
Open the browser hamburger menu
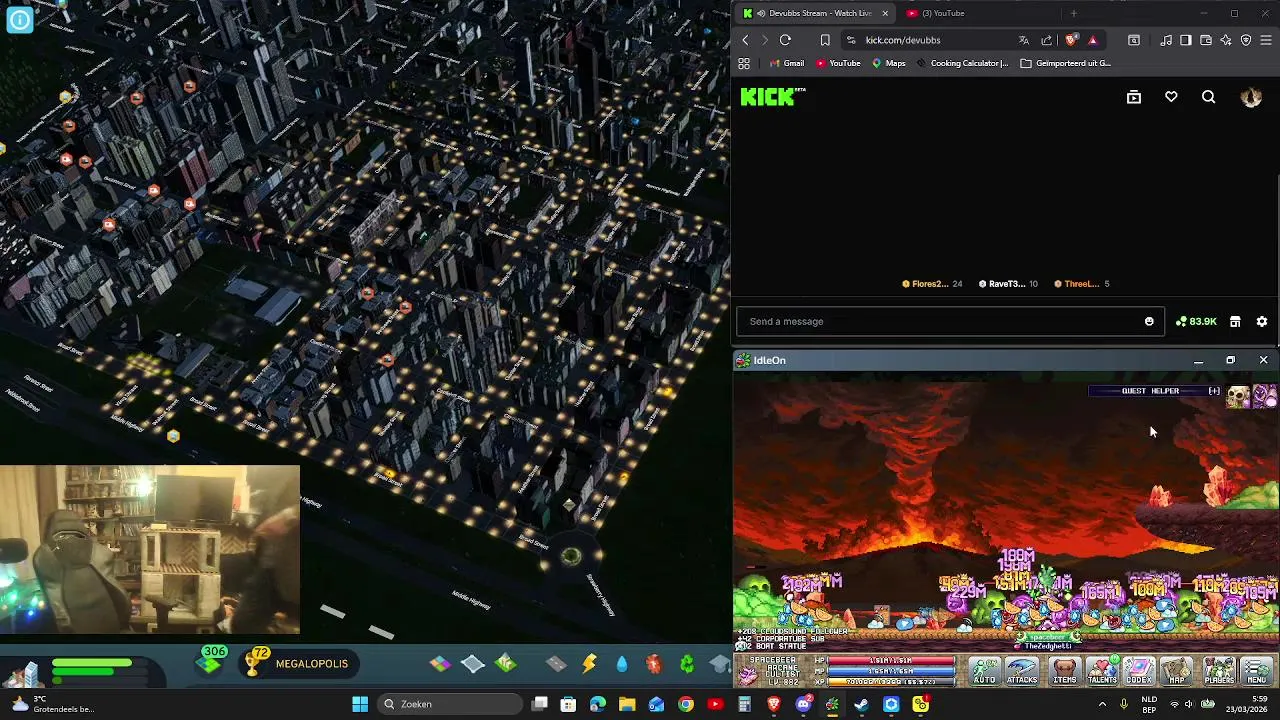pos(1266,40)
